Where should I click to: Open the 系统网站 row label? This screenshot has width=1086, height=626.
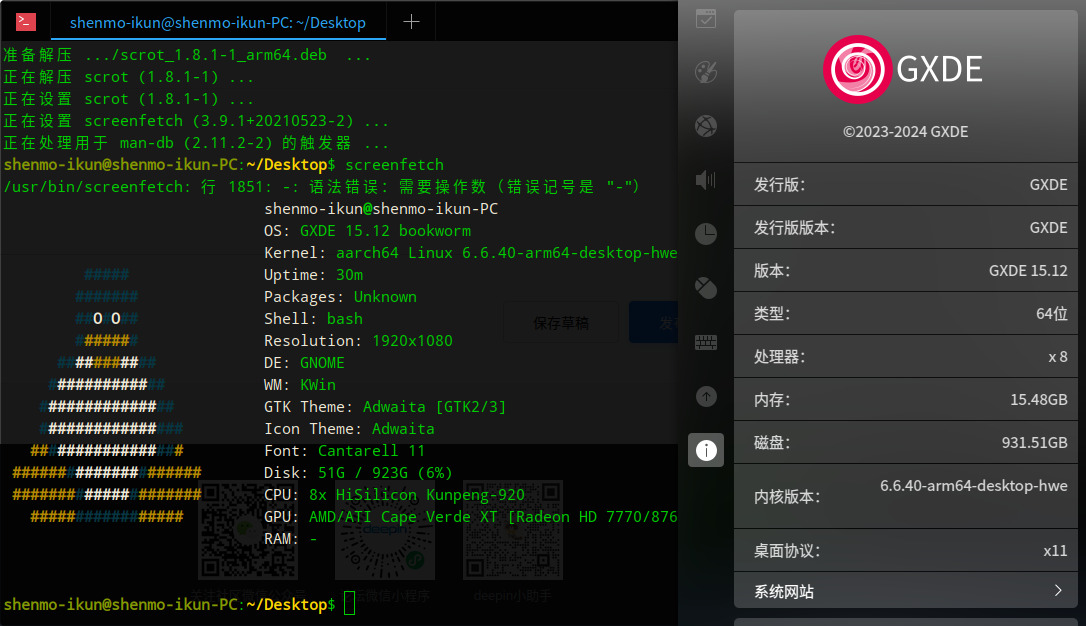click(784, 592)
